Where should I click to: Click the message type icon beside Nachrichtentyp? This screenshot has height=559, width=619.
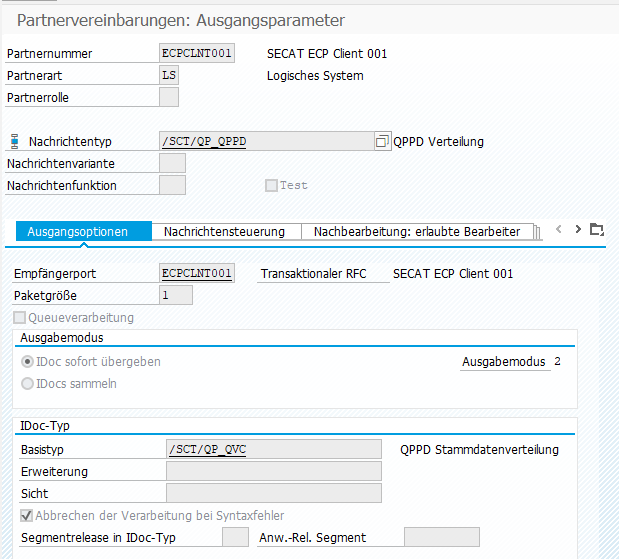pos(14,142)
